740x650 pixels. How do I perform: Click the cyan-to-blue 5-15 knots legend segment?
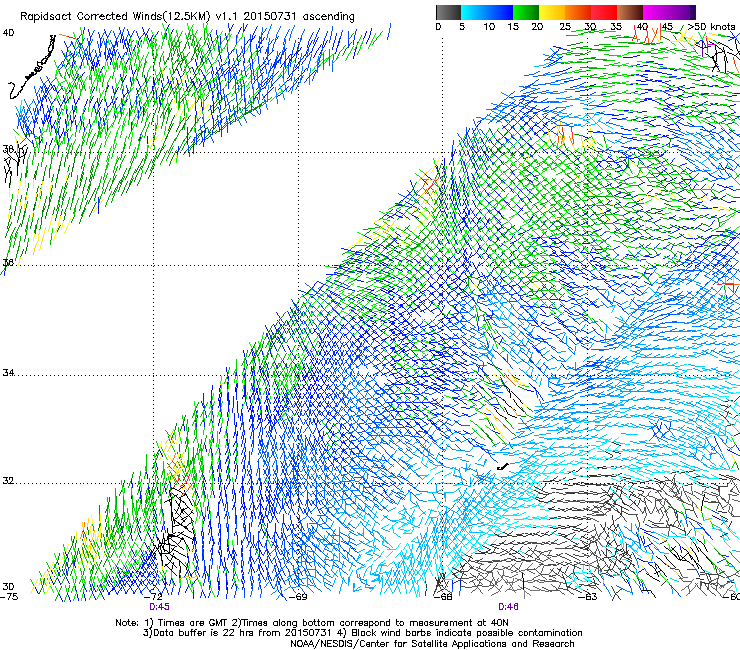tap(487, 12)
